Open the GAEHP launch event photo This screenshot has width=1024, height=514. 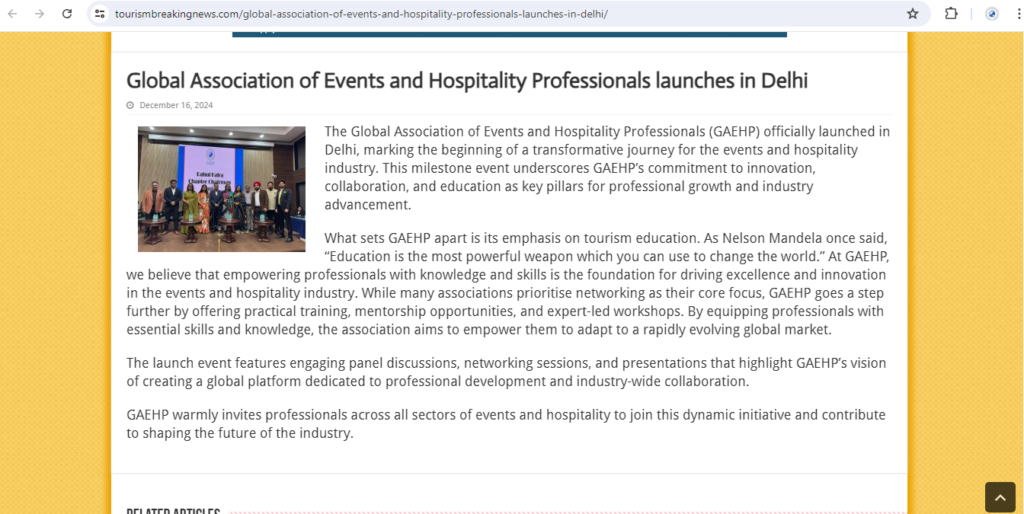click(221, 189)
